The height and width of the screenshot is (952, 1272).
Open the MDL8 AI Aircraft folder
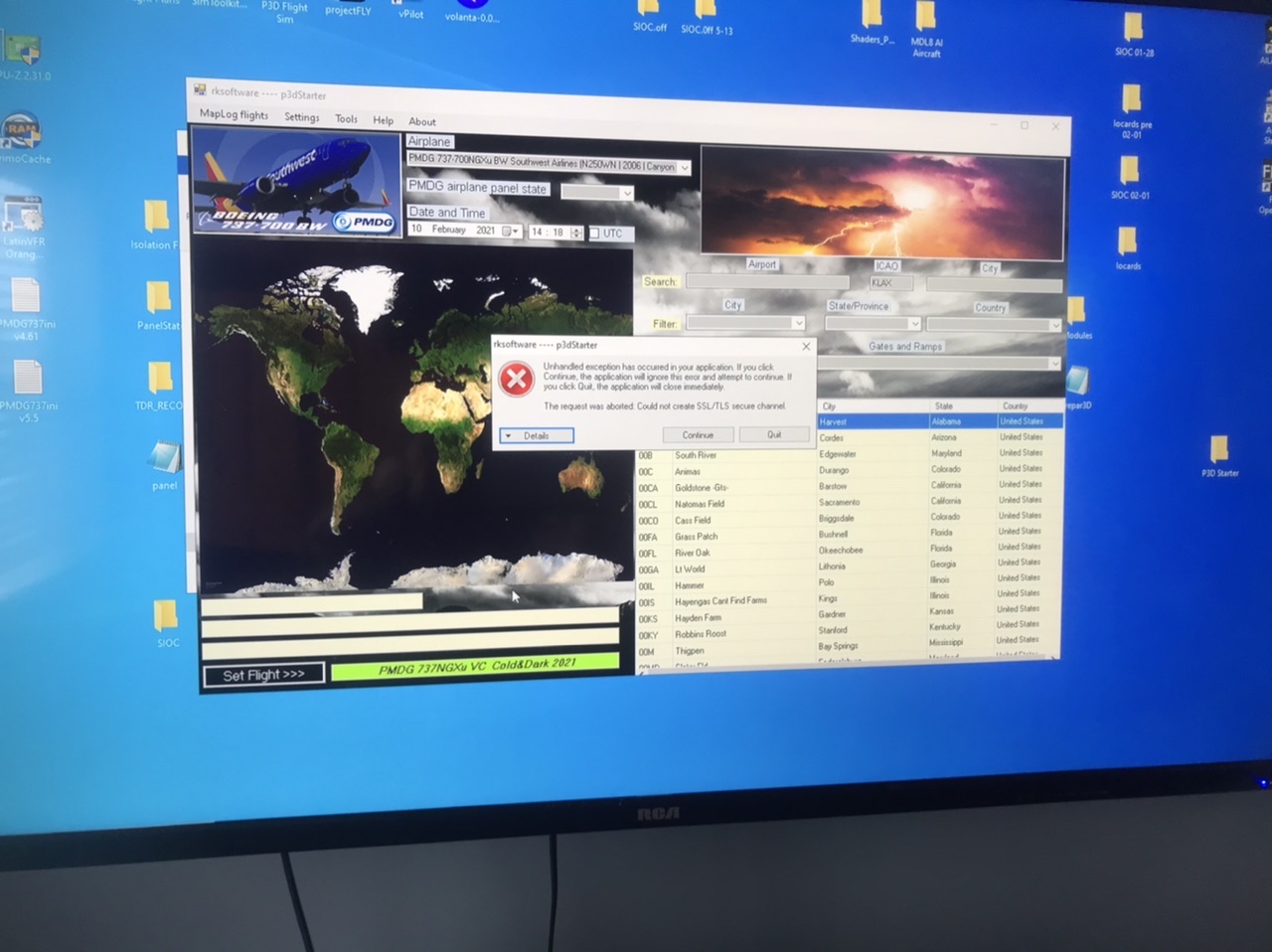click(926, 30)
